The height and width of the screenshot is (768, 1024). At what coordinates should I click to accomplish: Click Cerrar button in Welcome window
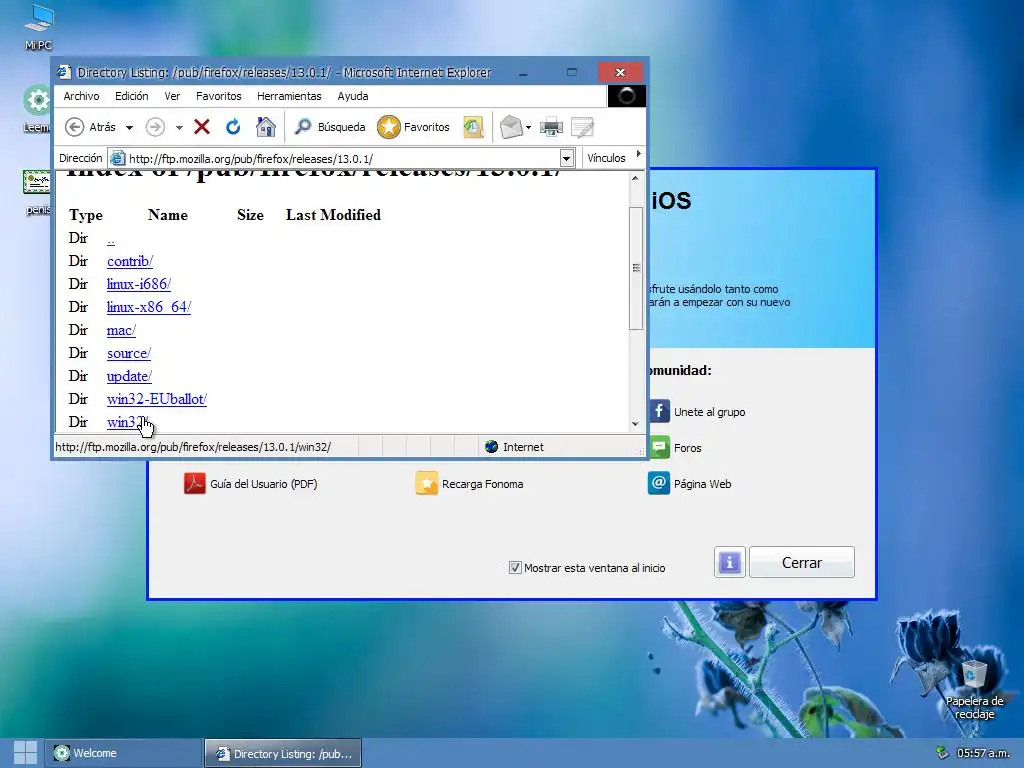coord(801,562)
